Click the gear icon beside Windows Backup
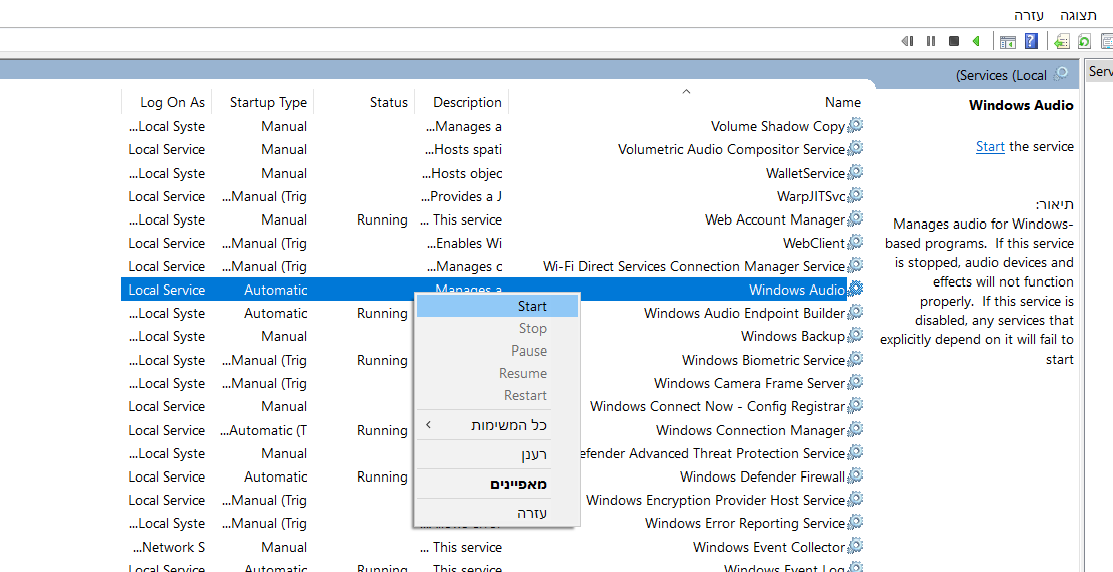 coord(855,337)
